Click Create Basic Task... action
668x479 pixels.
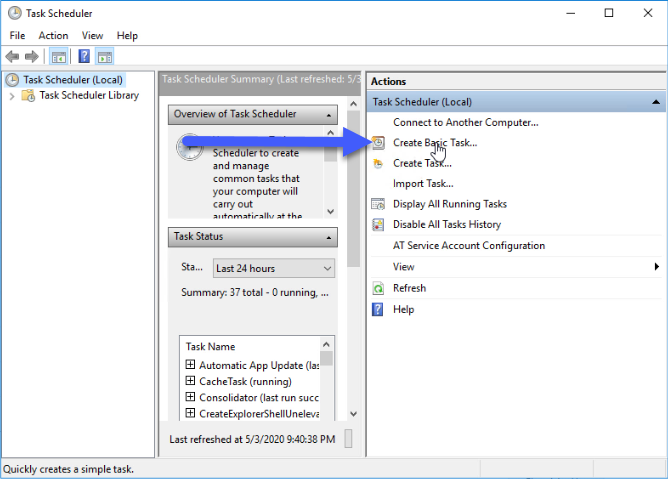point(435,143)
